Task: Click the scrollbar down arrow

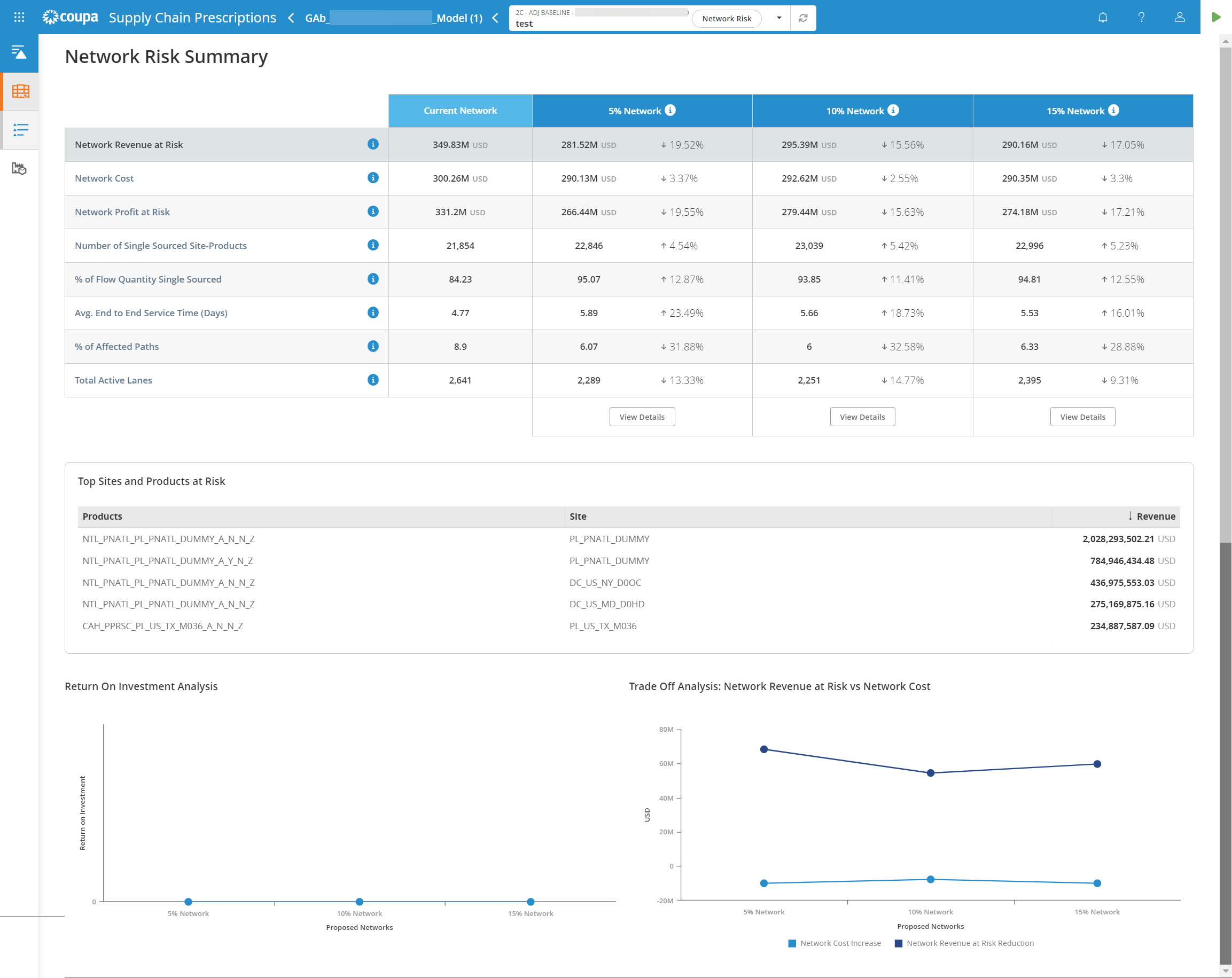Action: 1226,971
